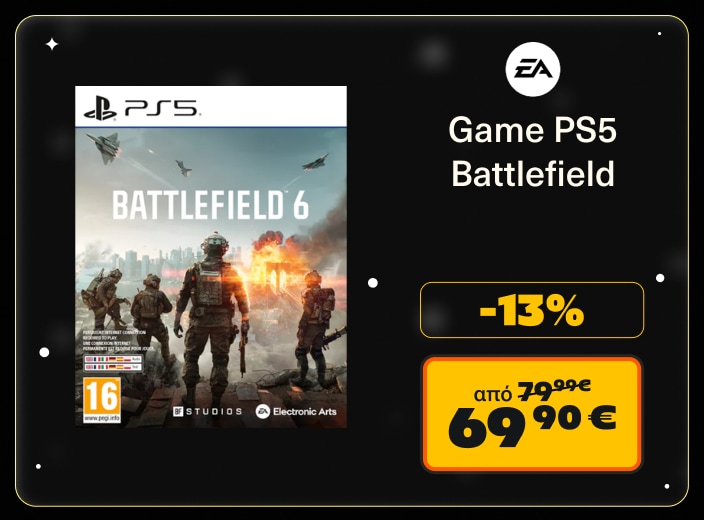
Task: Click the sparkle star in the banner corner
Action: pos(52,44)
